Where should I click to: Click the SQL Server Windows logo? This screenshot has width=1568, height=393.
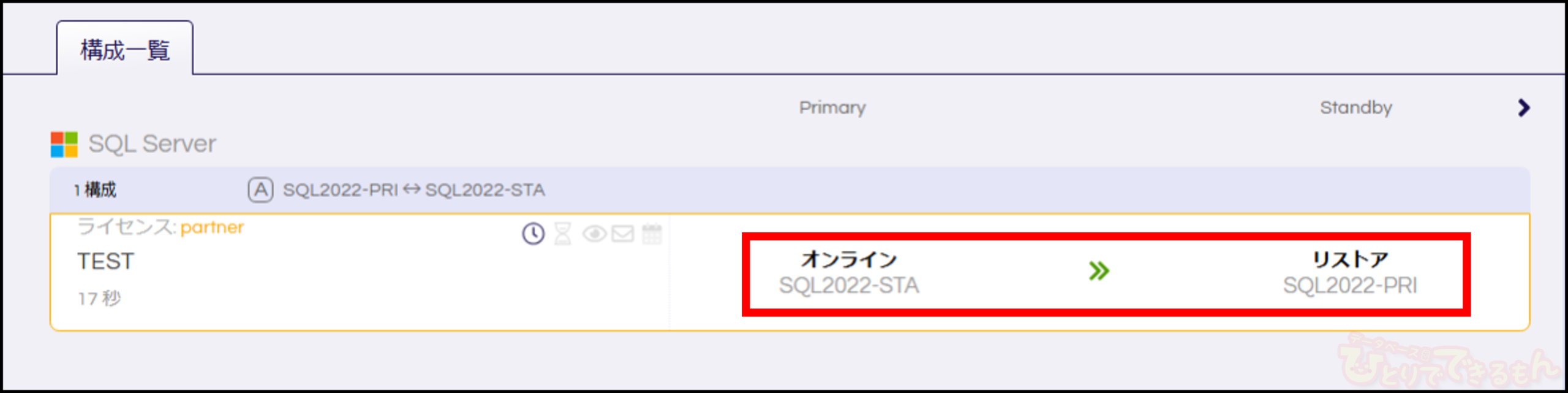64,145
